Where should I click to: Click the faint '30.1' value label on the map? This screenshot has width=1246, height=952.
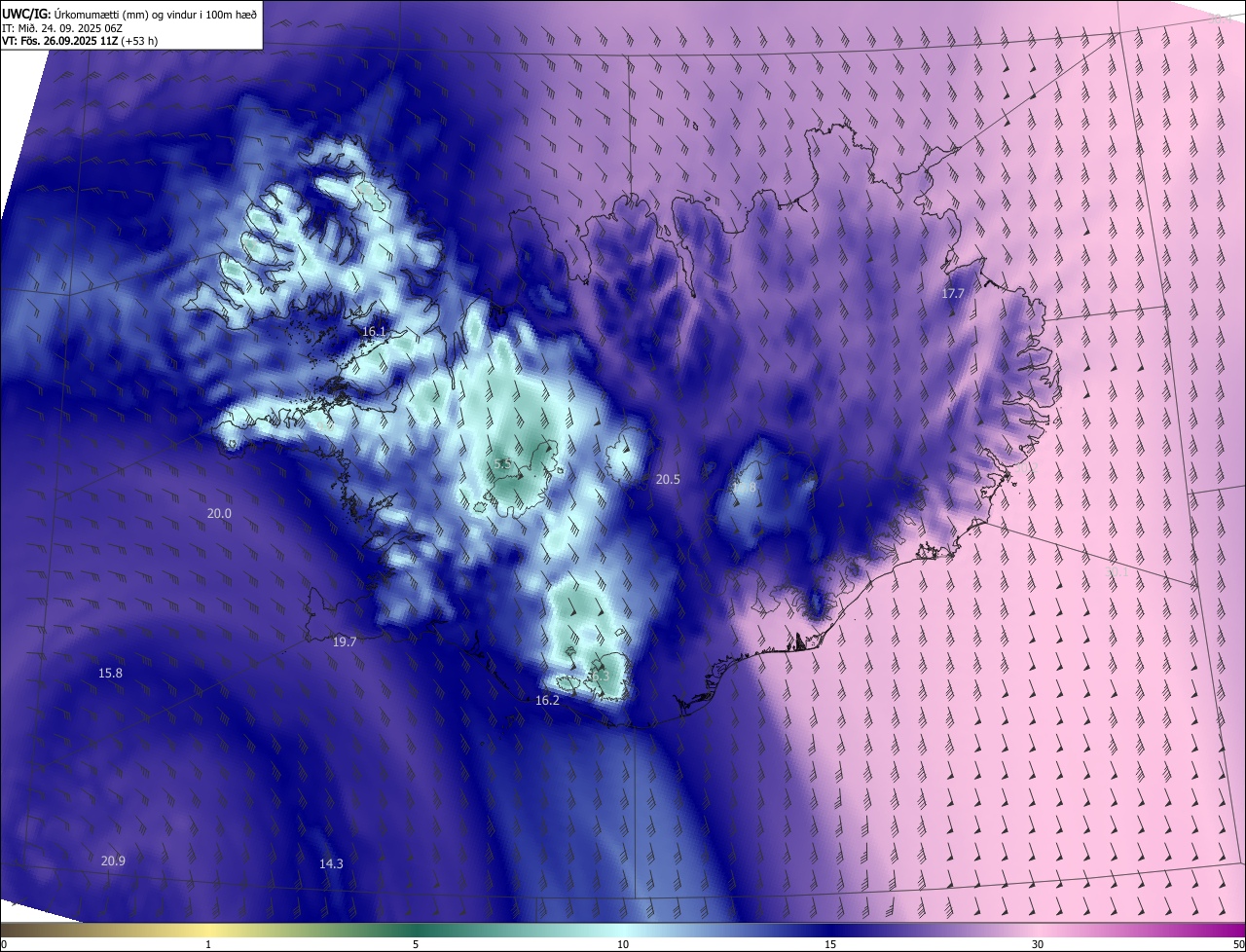click(1118, 571)
